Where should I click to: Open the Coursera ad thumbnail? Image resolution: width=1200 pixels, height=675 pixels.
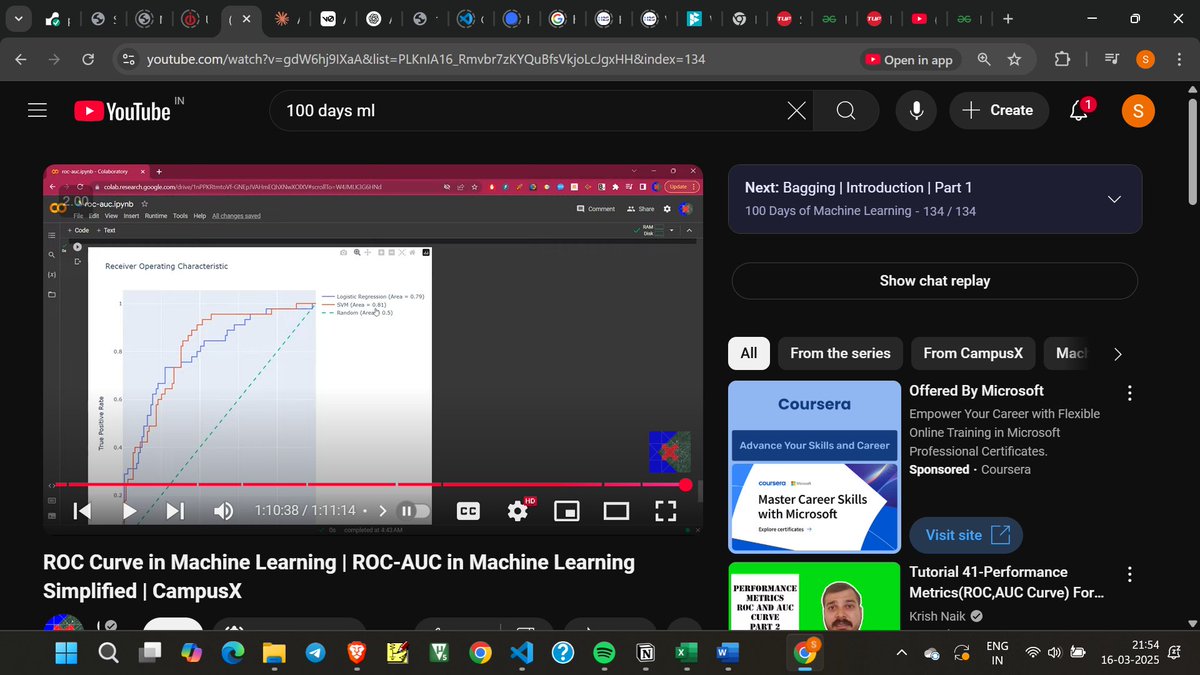point(814,466)
